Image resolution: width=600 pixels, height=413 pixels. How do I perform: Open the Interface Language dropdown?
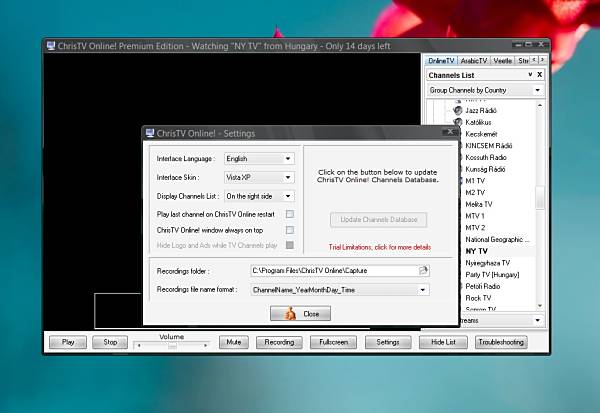click(288, 158)
